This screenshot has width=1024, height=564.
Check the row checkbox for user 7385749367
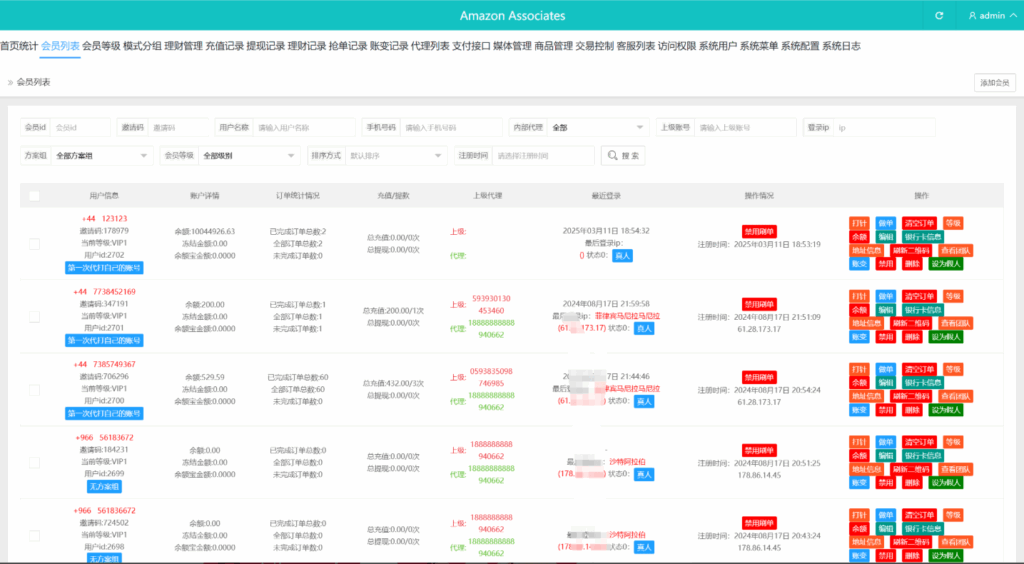click(35, 390)
